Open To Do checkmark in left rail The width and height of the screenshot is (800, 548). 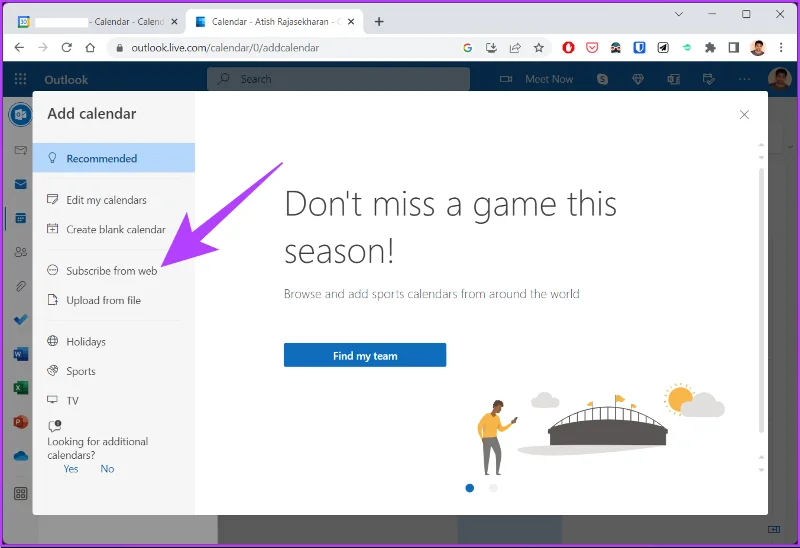pyautogui.click(x=20, y=320)
